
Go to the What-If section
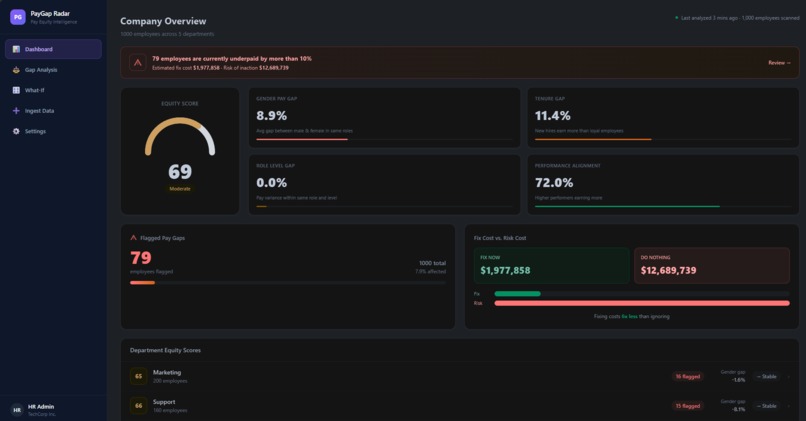point(53,90)
